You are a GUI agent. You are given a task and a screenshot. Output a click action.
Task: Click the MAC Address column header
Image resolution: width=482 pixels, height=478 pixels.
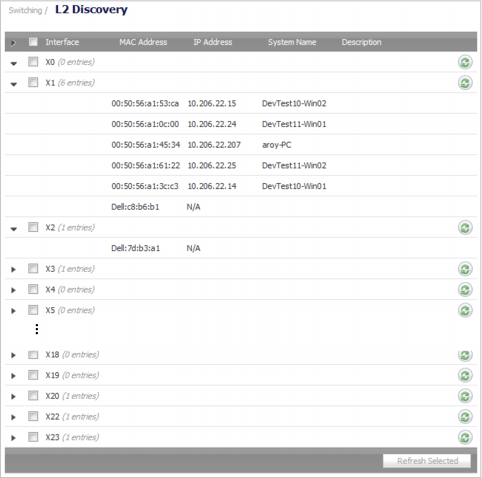pyautogui.click(x=143, y=42)
